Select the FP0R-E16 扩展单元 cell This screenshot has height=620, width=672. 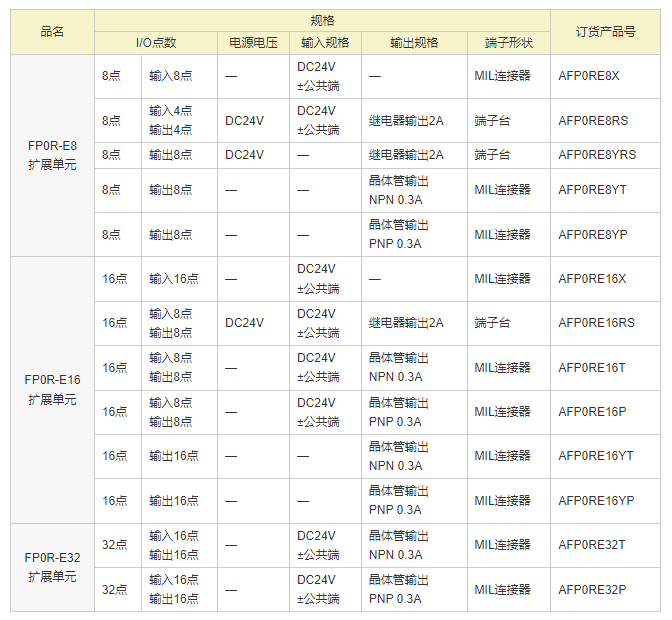coord(52,390)
